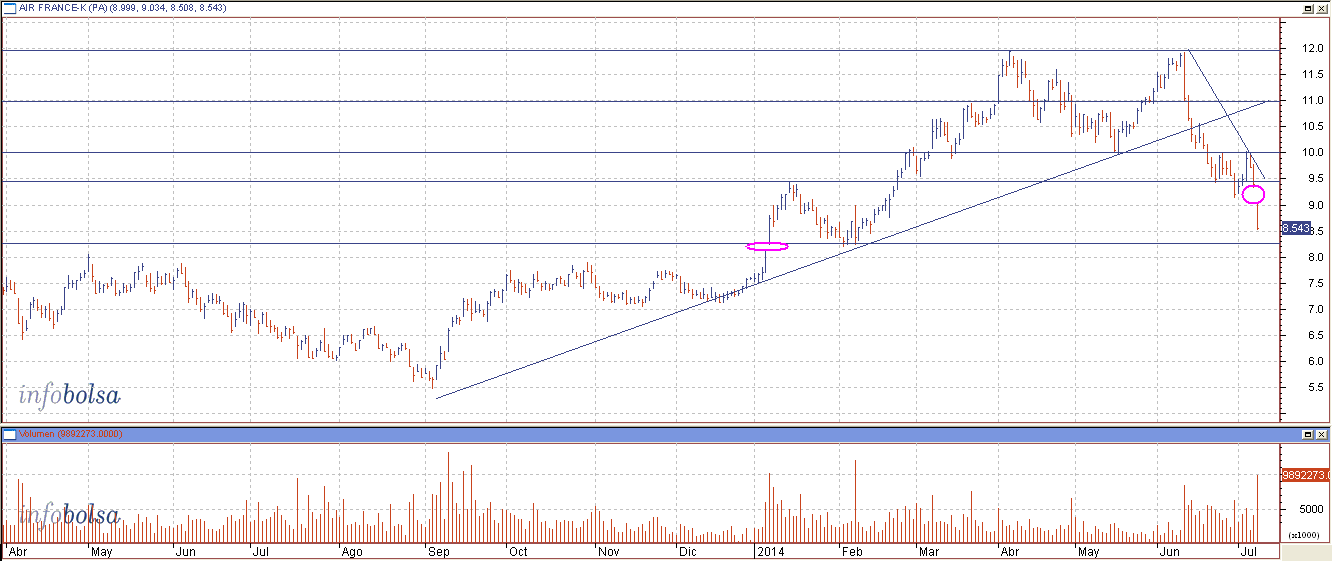Select the pink ellipse marker near 9.0
Viewport: 1332px width, 561px height.
[x=1254, y=194]
